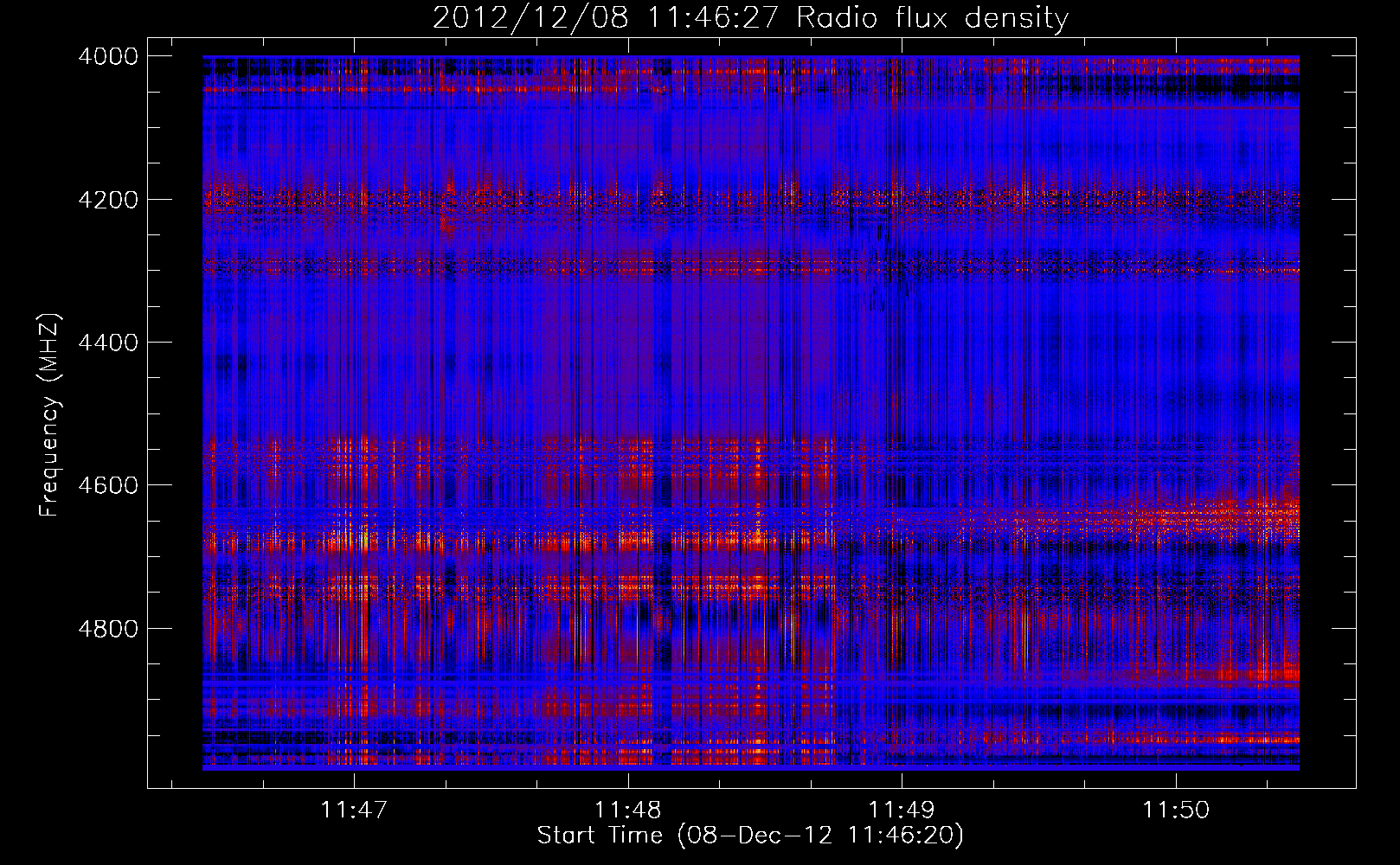Click the 4000 frequency tick label

coord(108,56)
